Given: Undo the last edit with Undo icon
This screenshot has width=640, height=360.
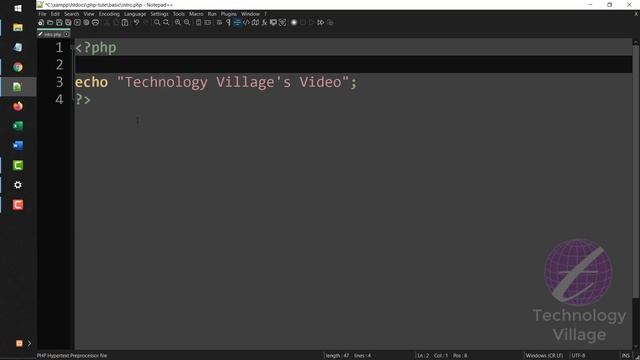Looking at the screenshot, I should pyautogui.click(x=136, y=22).
